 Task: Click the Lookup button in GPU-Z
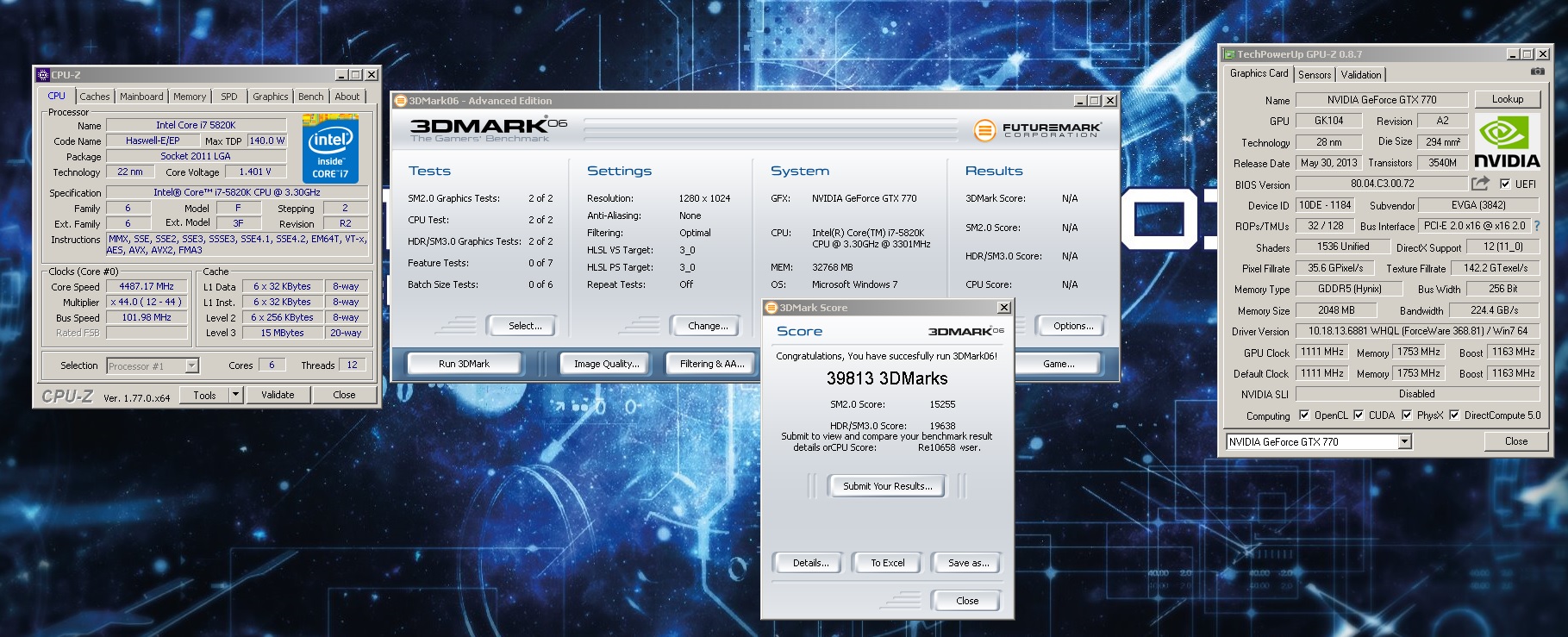(1508, 99)
